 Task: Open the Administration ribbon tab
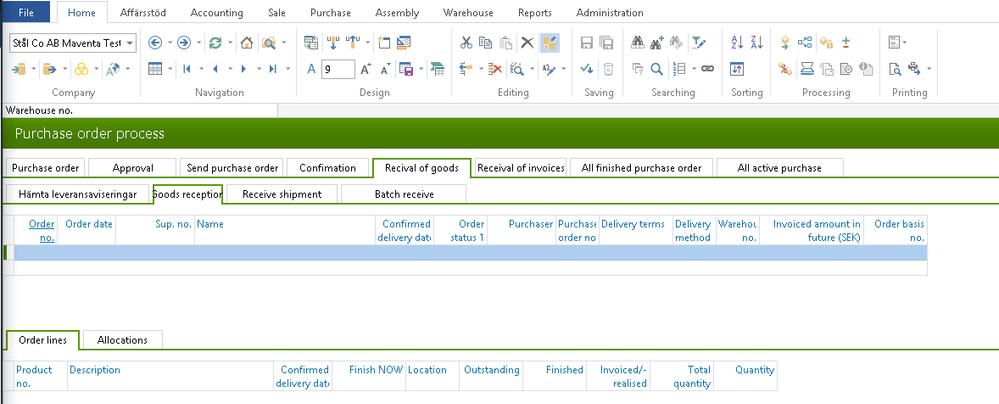(610, 13)
